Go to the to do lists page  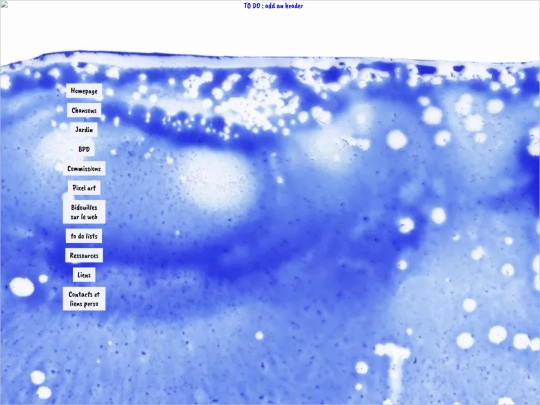(x=84, y=236)
